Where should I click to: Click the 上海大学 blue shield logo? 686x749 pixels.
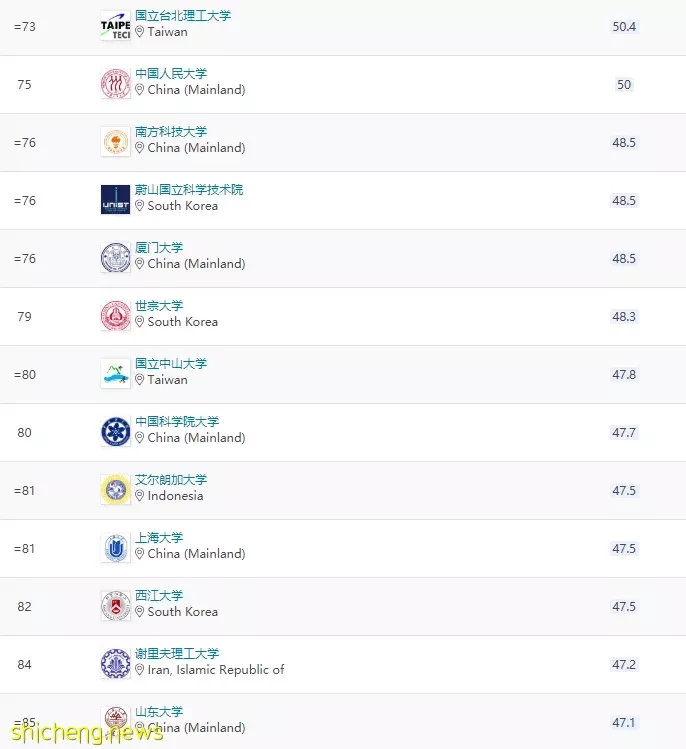(116, 547)
